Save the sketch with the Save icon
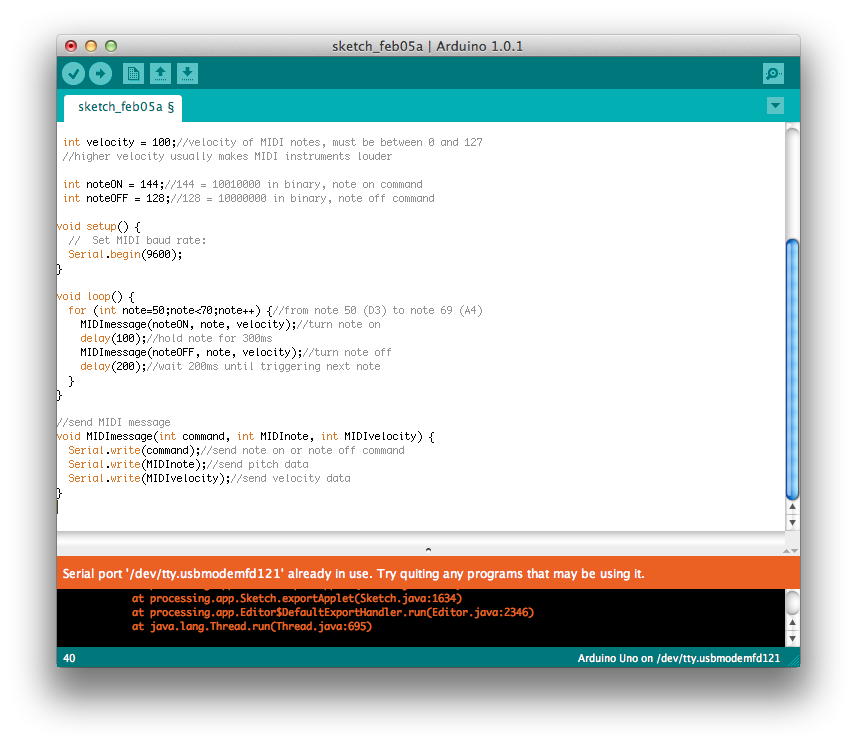The image size is (857, 746). [188, 73]
